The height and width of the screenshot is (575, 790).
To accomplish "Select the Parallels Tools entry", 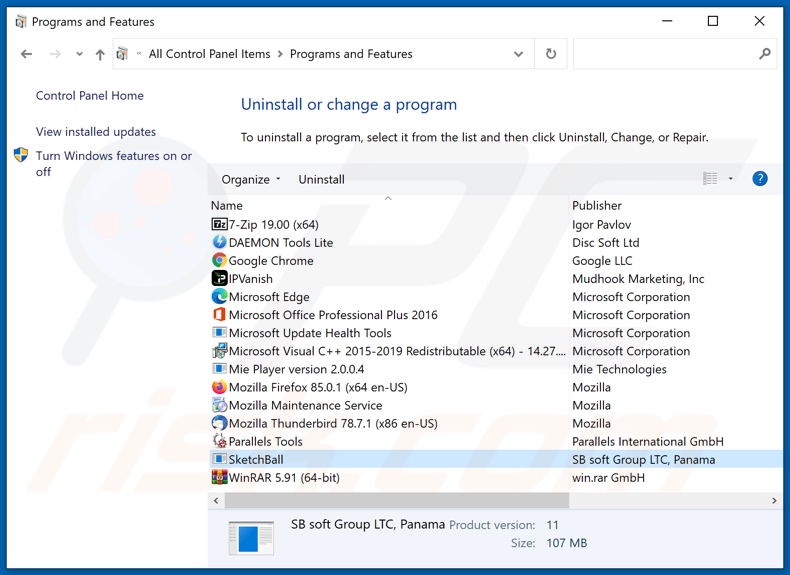I will [266, 442].
